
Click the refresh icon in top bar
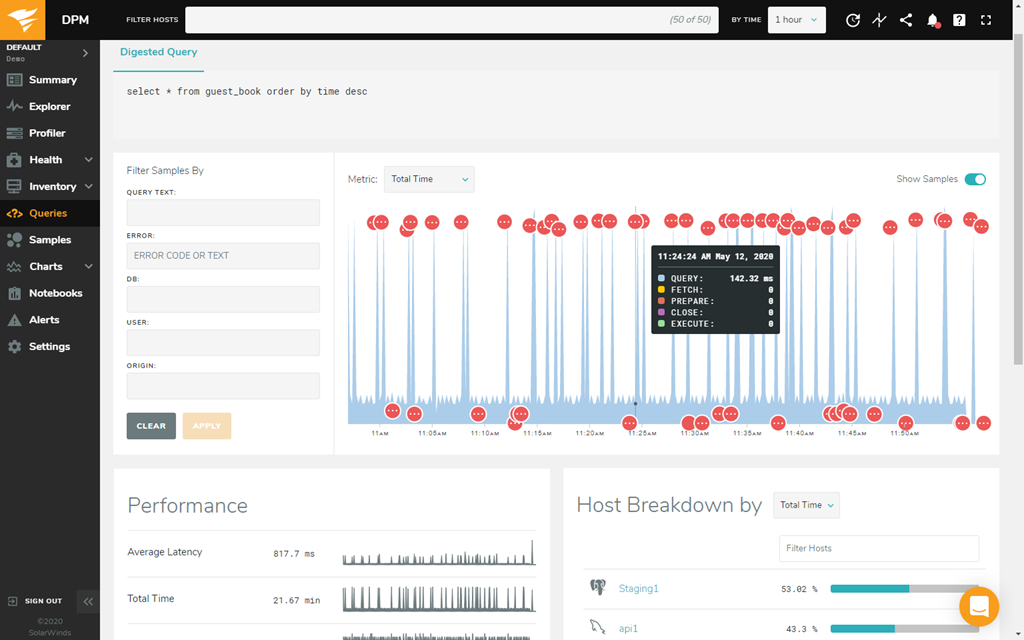pyautogui.click(x=853, y=20)
